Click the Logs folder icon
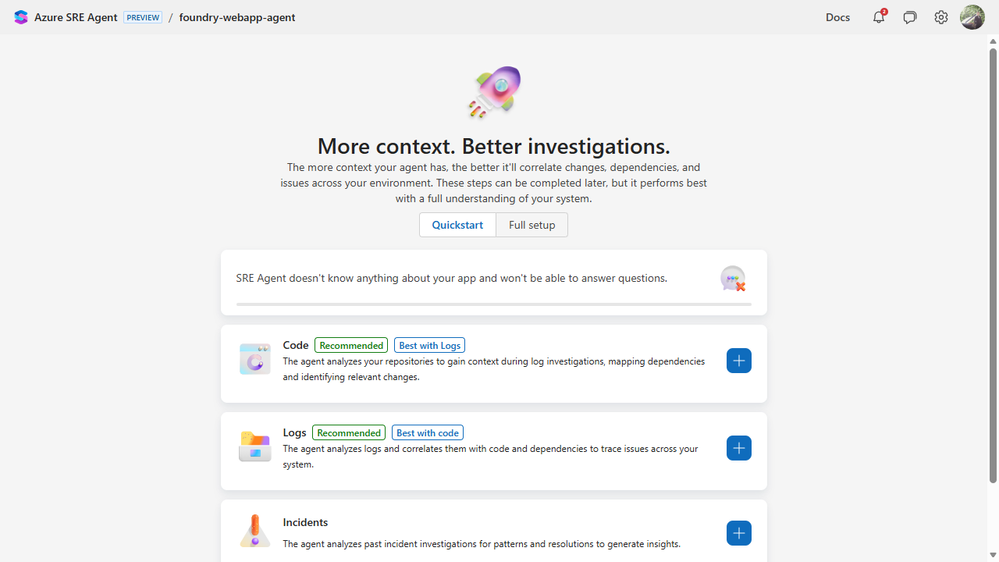Screen dimensions: 999x562 (x=255, y=447)
